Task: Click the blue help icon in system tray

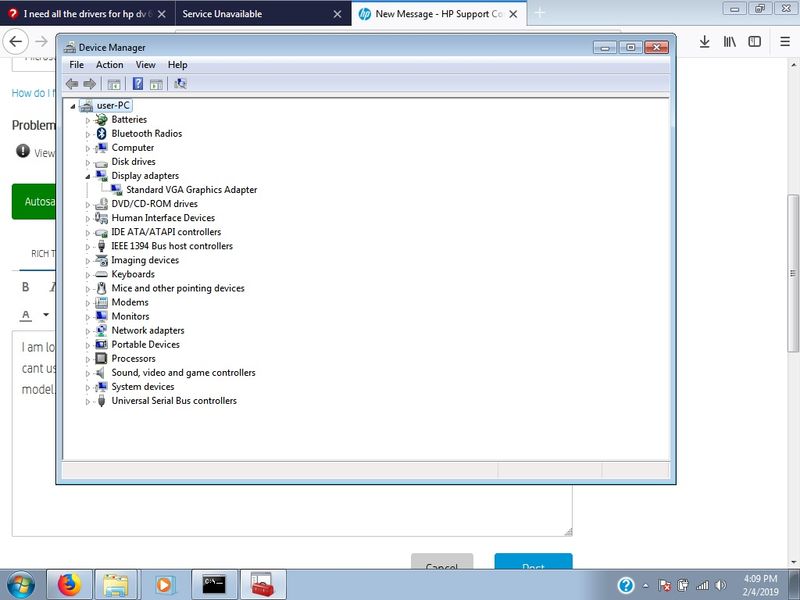Action: coord(626,585)
